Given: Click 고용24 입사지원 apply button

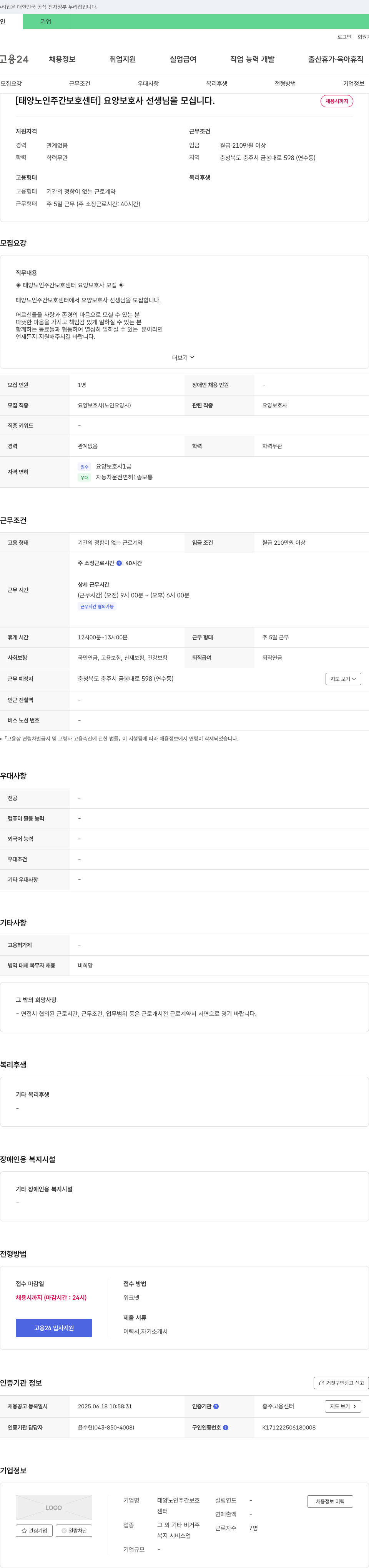Looking at the screenshot, I should pos(54,1328).
